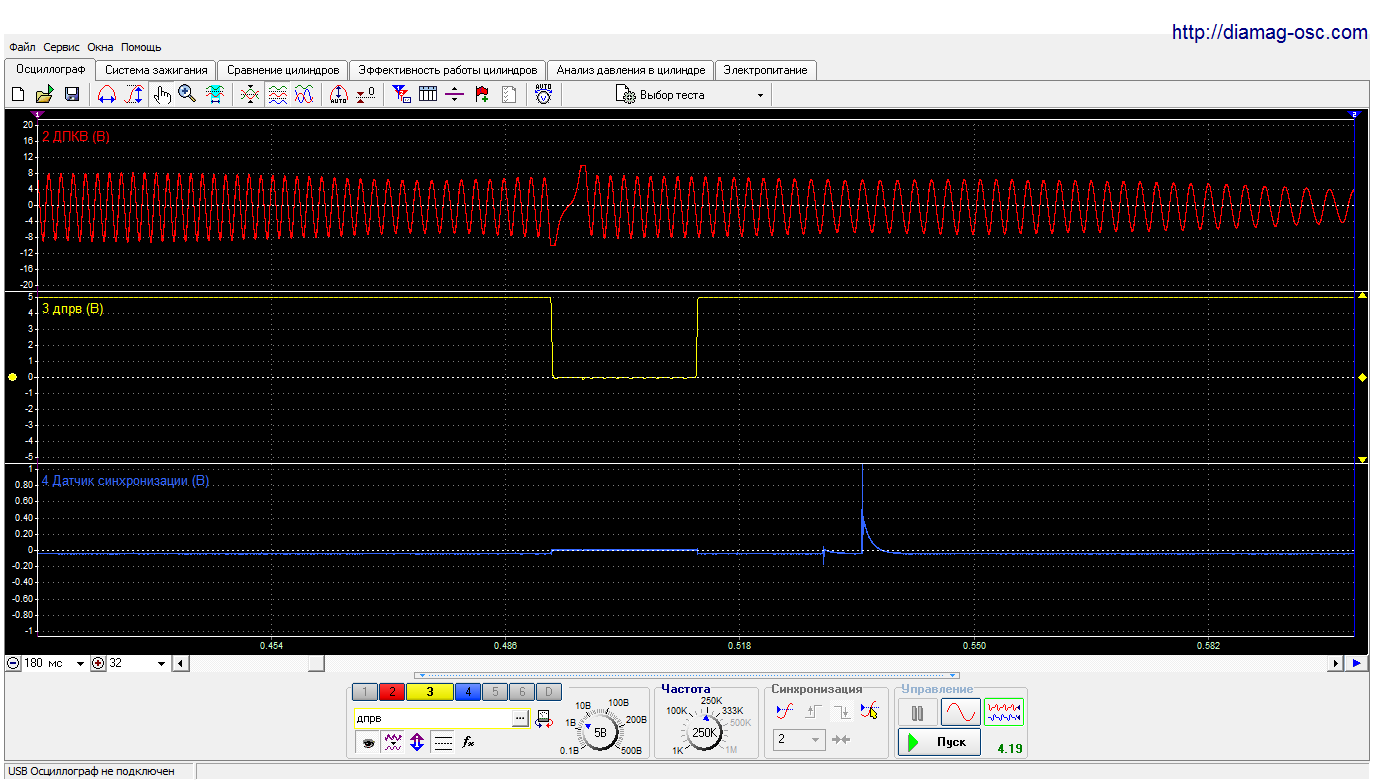Viewport: 1382px width, 784px height.
Task: Click the minus zoom-out icon beside 180 мс
Action: 13,664
